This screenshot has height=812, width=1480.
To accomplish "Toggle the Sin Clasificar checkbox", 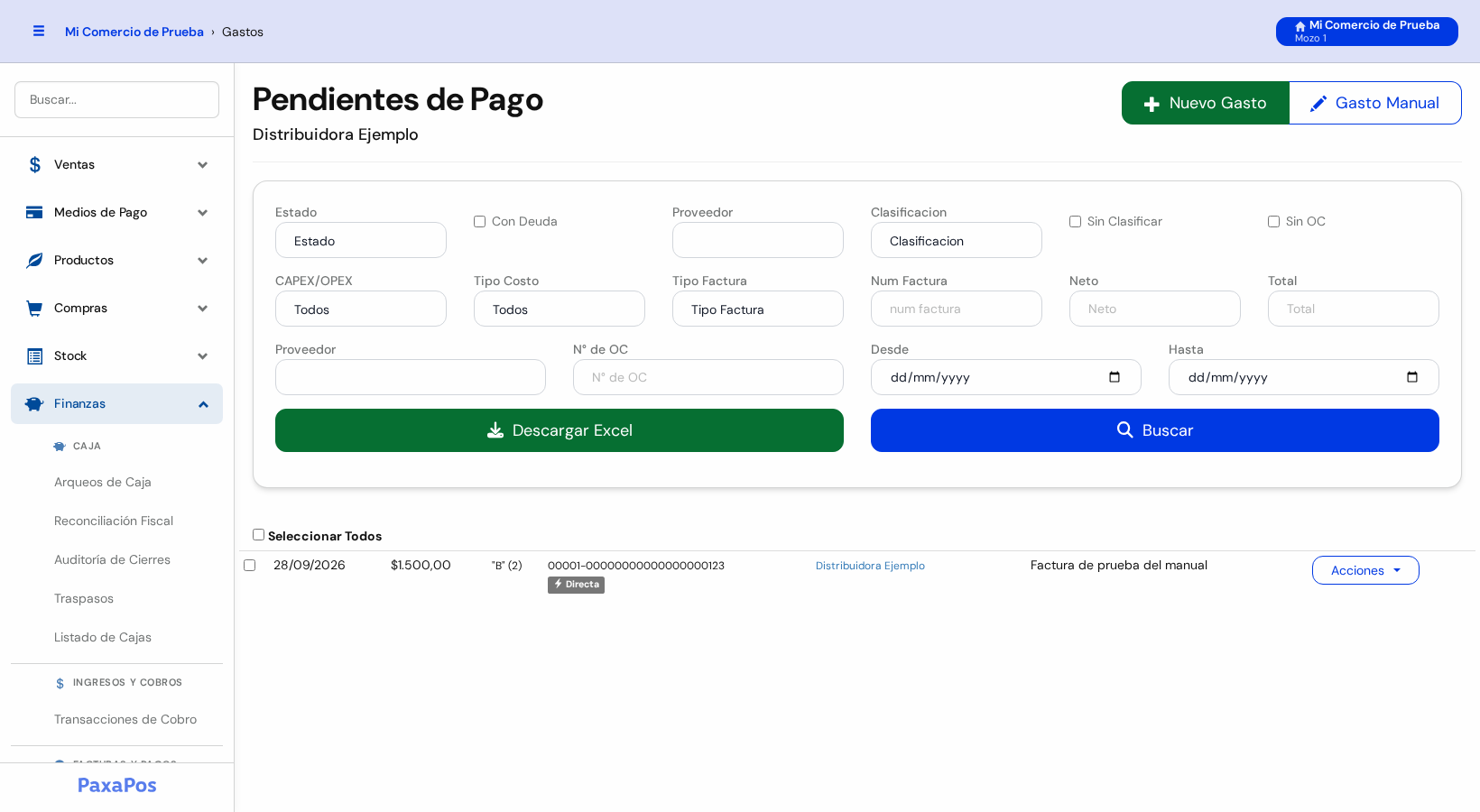I will coord(1075,221).
